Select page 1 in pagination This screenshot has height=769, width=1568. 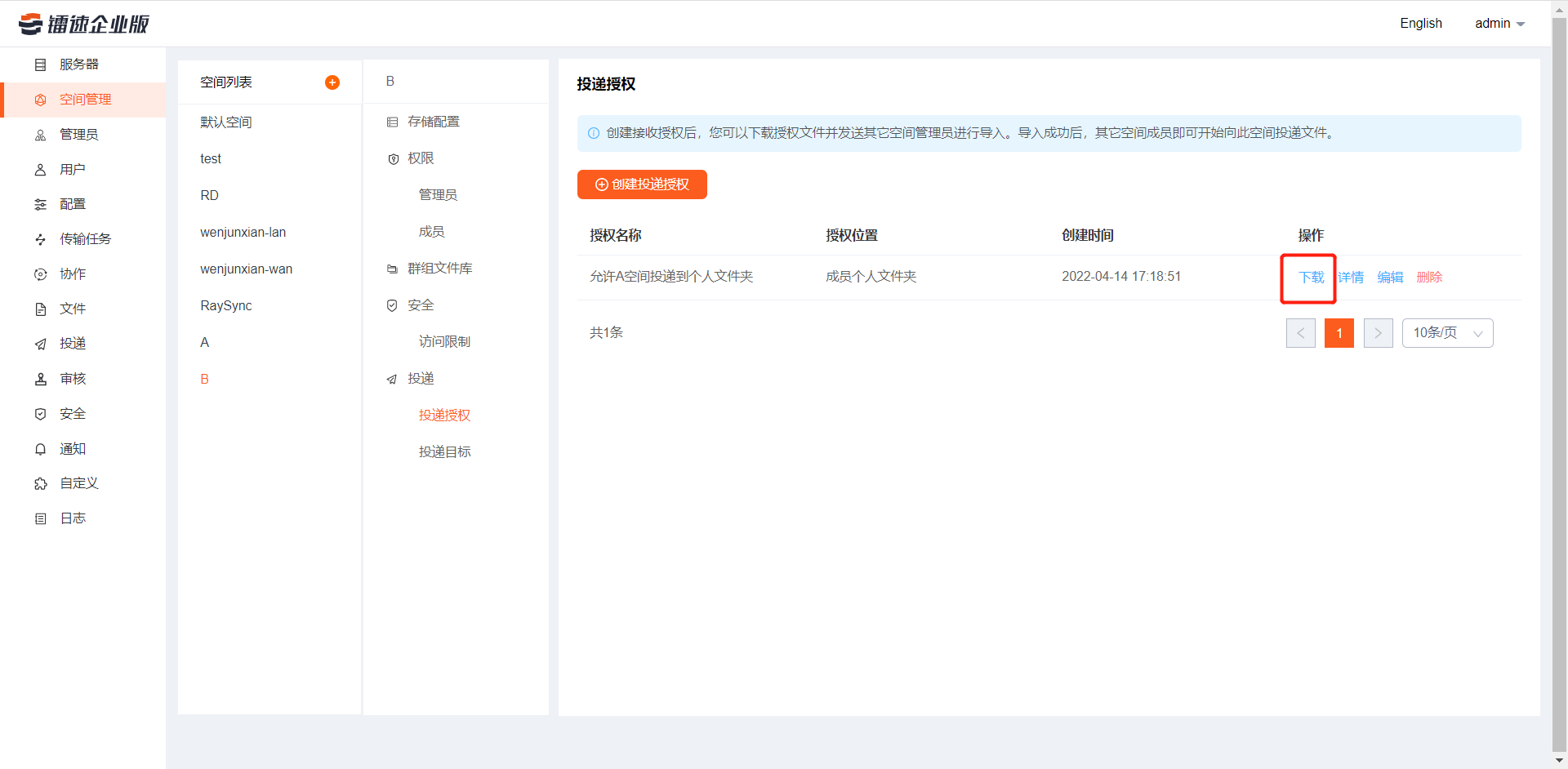click(1339, 333)
